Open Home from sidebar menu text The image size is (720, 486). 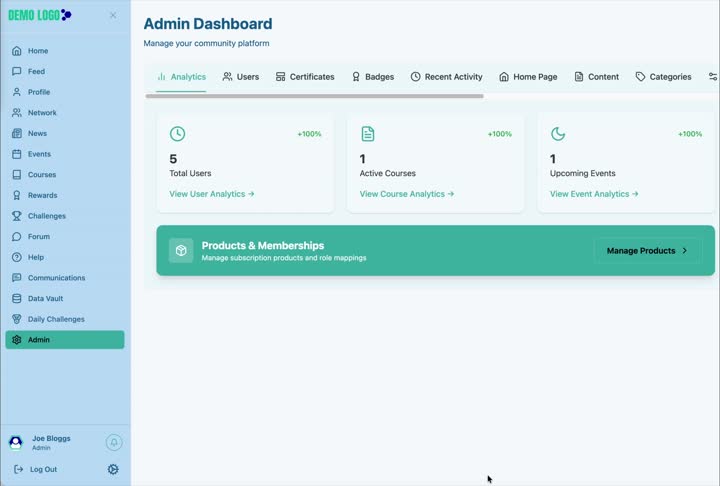38,51
